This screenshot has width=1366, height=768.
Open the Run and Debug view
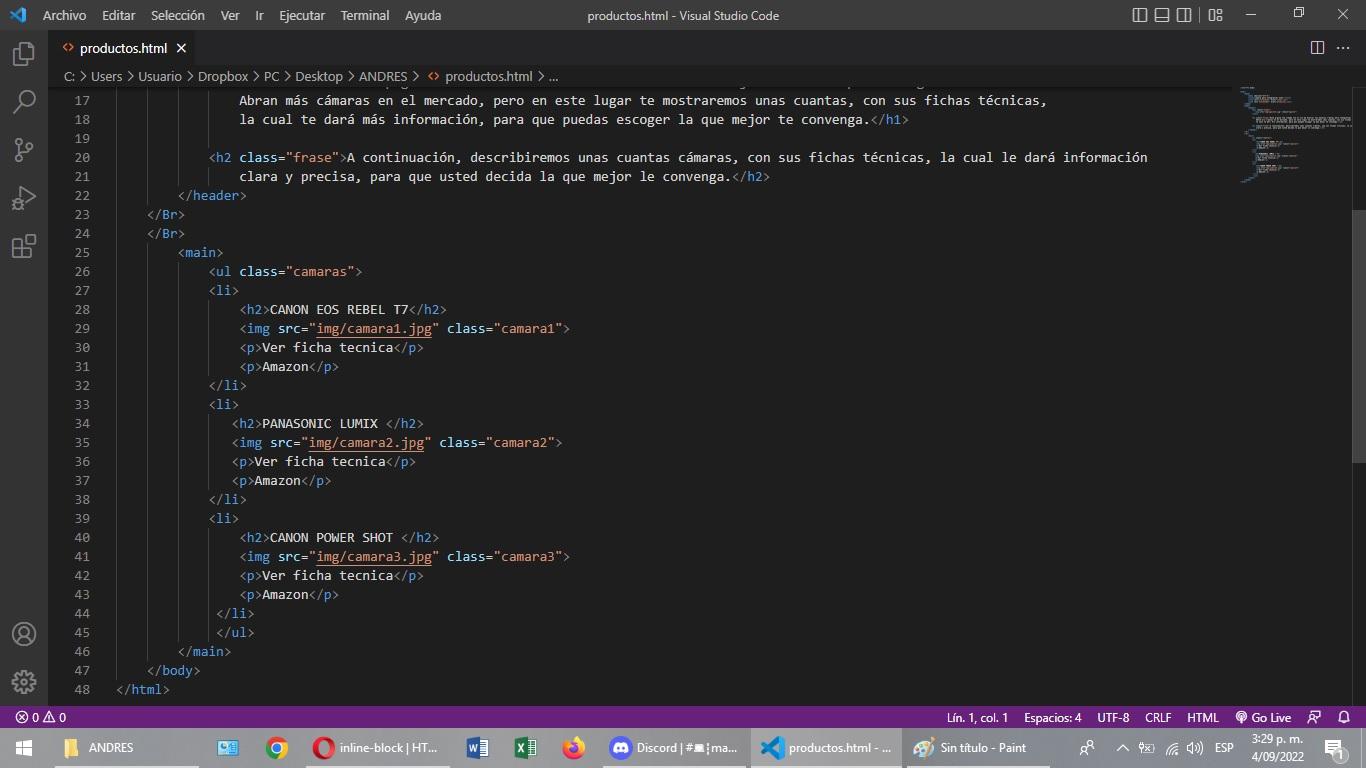(x=24, y=198)
